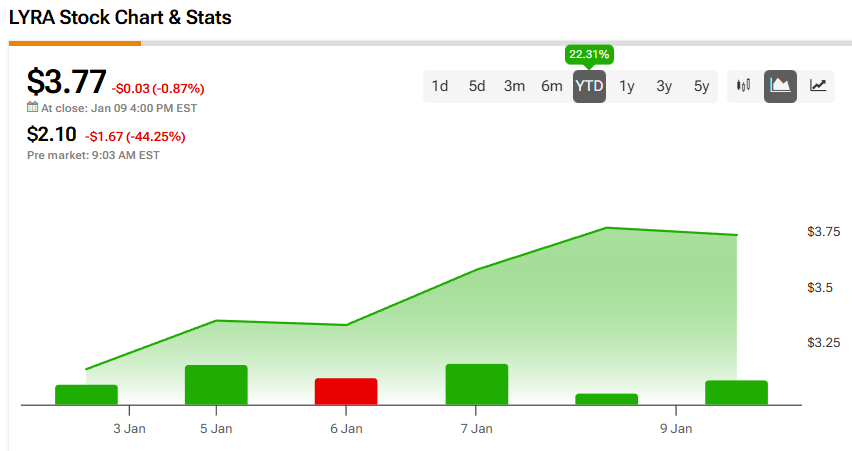852x451 pixels.
Task: Click the last green volume bar at right
Action: (x=736, y=392)
